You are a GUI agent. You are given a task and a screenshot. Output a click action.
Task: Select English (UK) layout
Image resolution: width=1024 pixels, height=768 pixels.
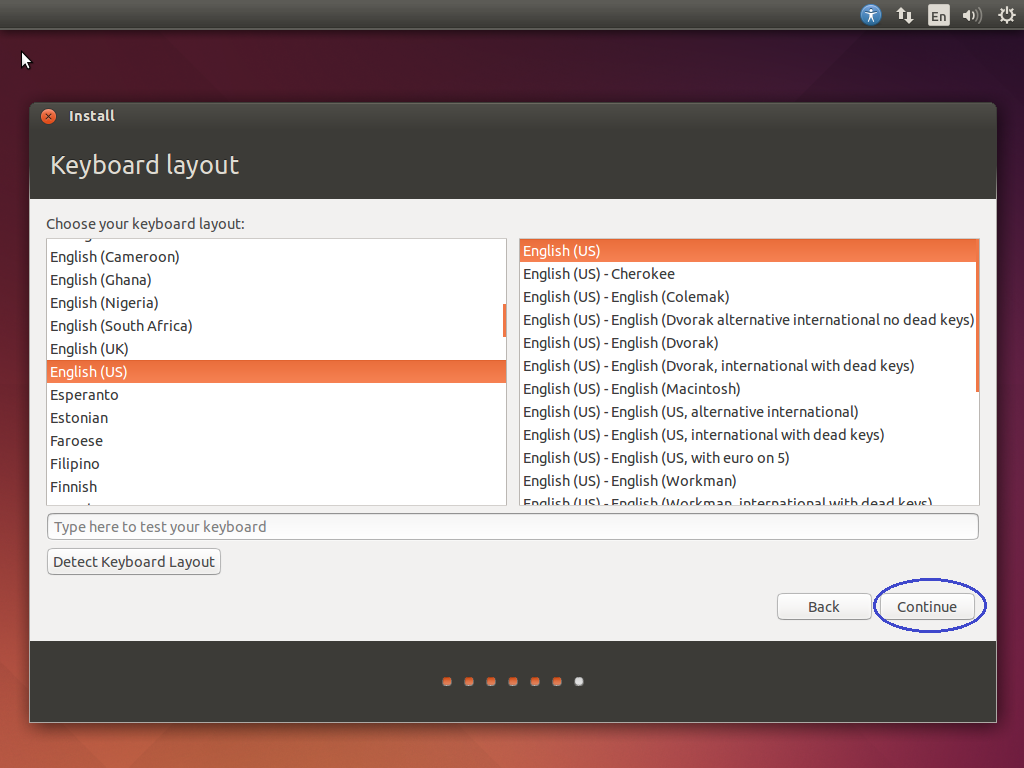click(275, 349)
